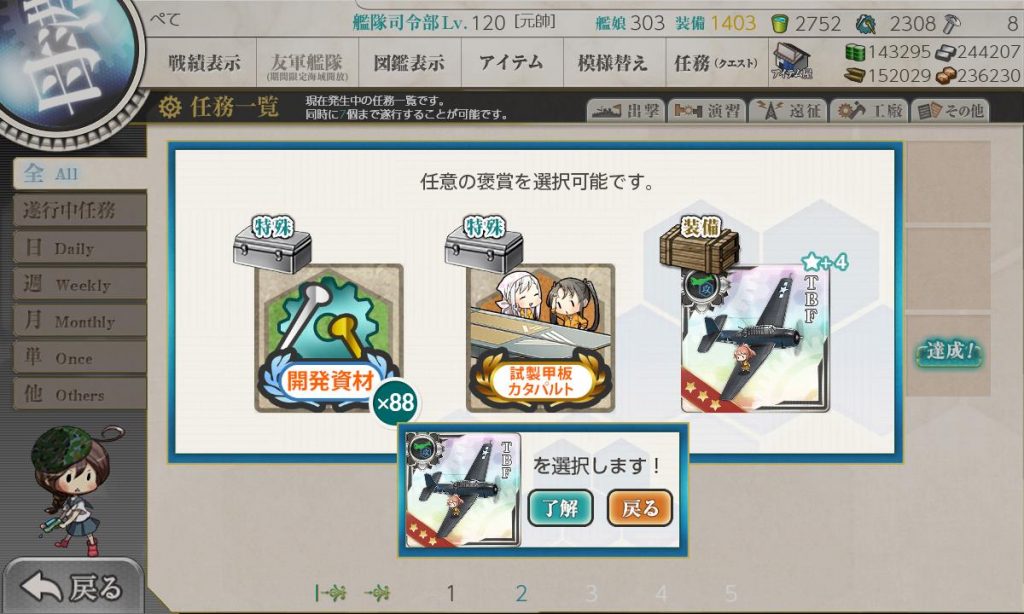
Task: Go to quest page 1
Action: (451, 593)
